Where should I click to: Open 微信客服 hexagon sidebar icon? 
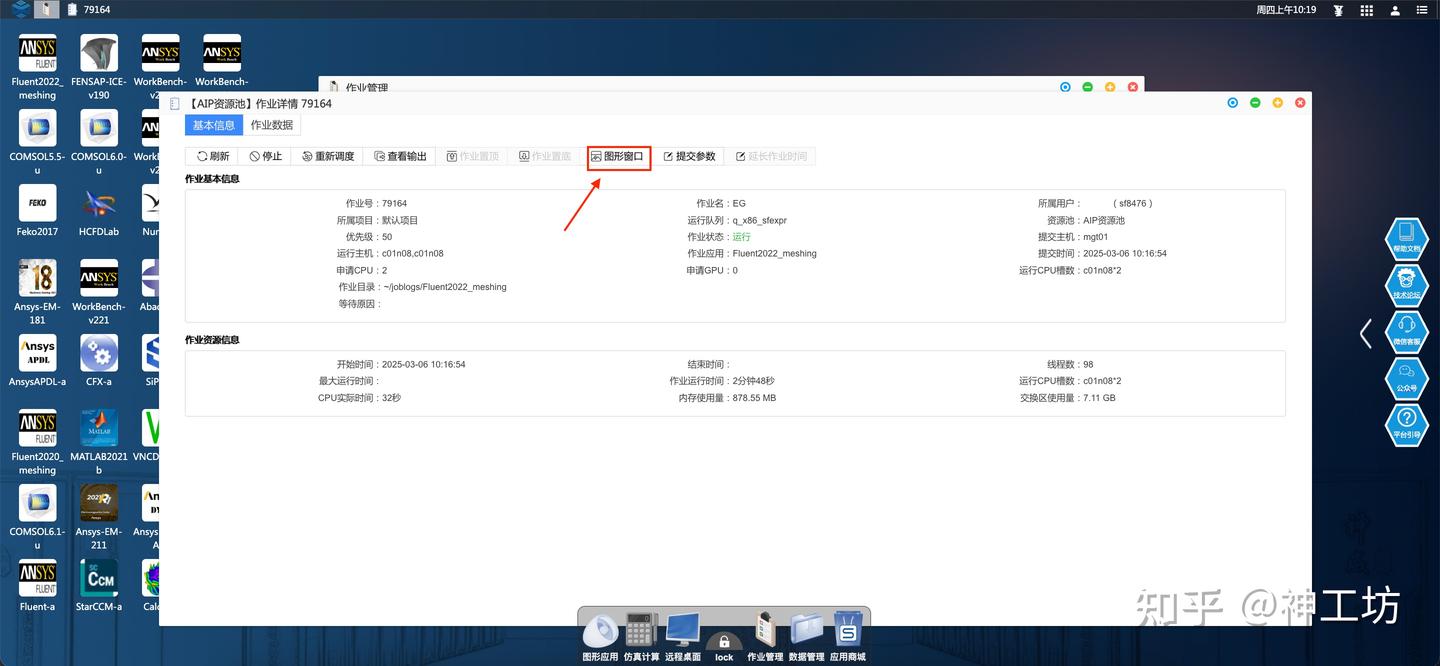coord(1406,330)
